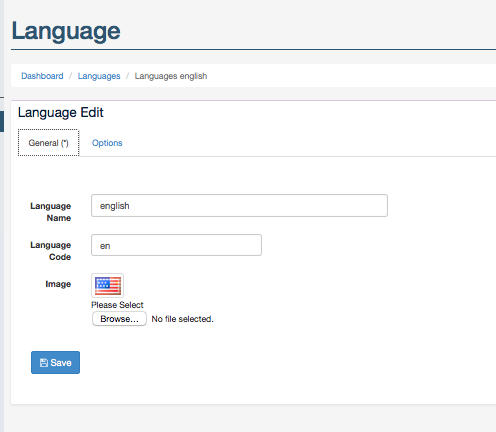Click Browse... to choose an image file
The height and width of the screenshot is (432, 496).
pyautogui.click(x=119, y=319)
